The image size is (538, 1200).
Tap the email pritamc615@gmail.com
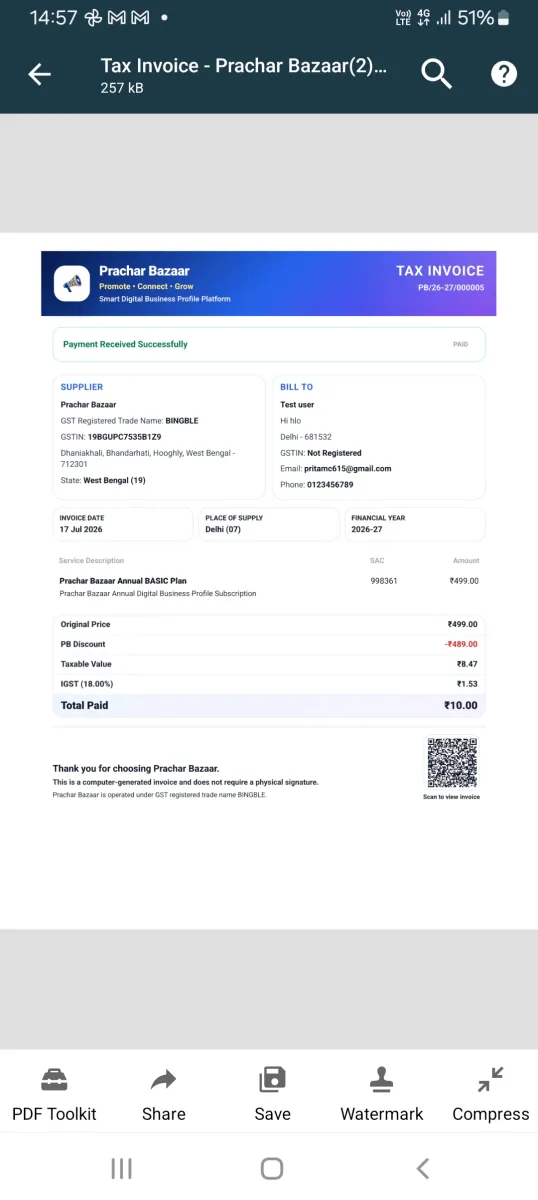click(349, 468)
